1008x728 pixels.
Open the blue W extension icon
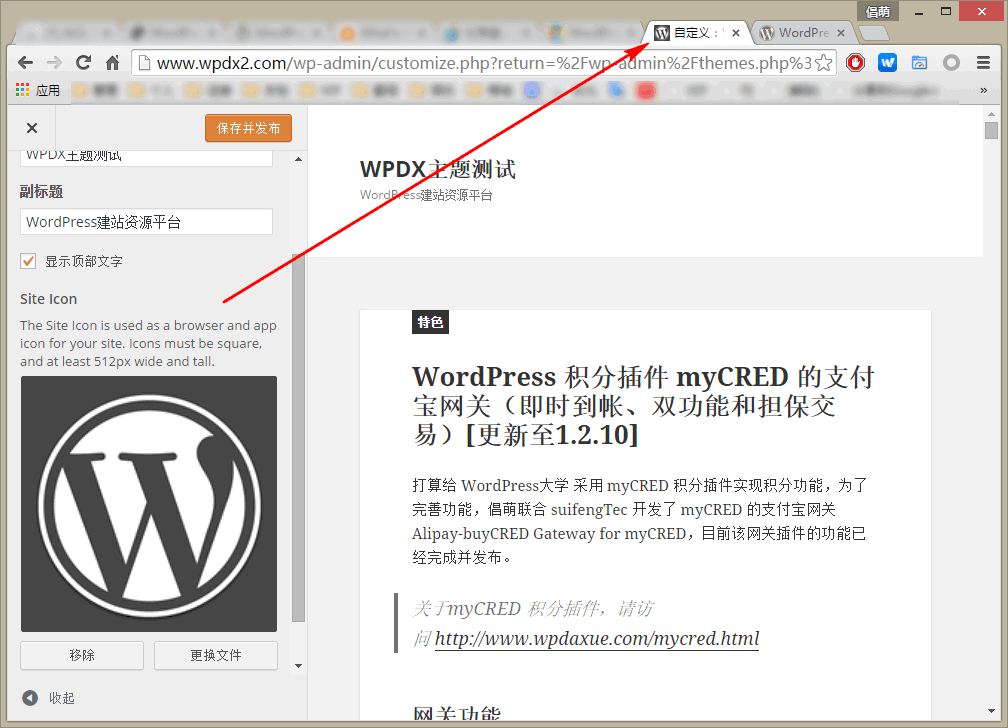pos(887,62)
